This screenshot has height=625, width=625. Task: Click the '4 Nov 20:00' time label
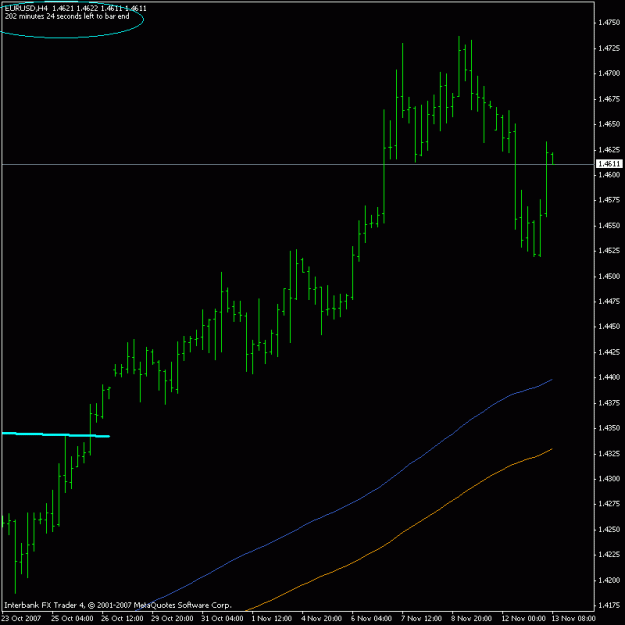tap(322, 618)
